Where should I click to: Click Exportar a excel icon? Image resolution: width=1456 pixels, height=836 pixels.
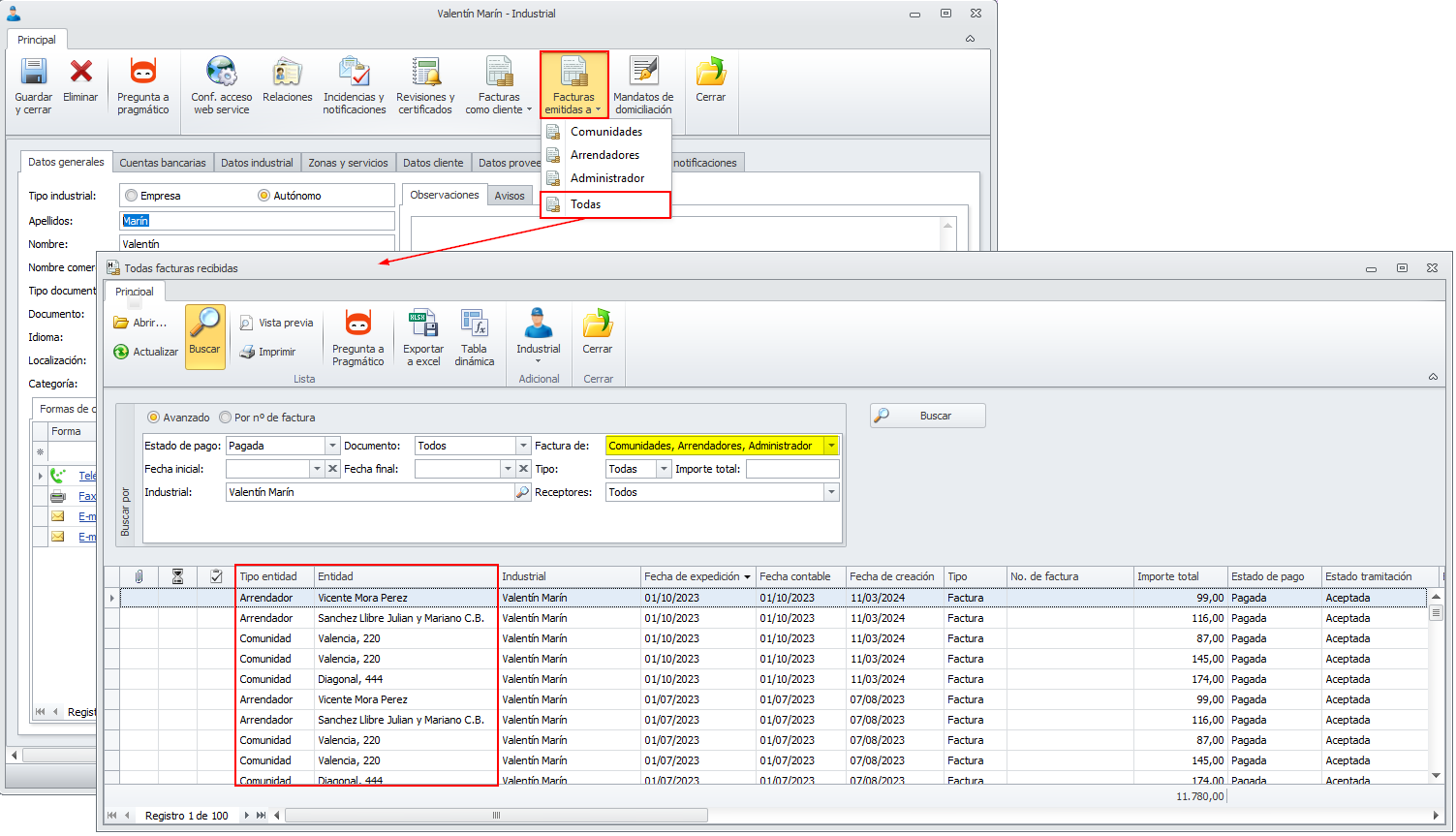[x=423, y=325]
